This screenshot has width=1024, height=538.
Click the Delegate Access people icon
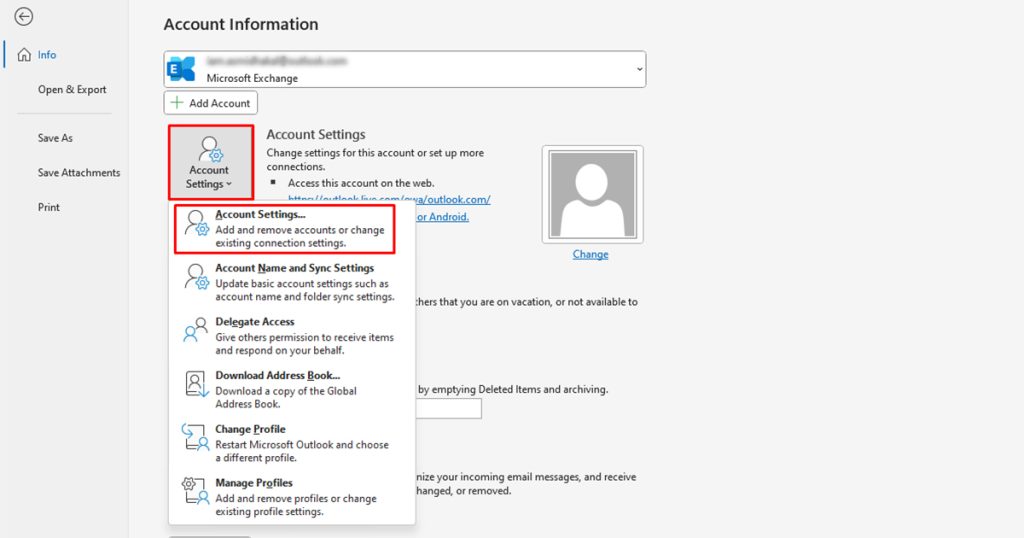coord(196,330)
